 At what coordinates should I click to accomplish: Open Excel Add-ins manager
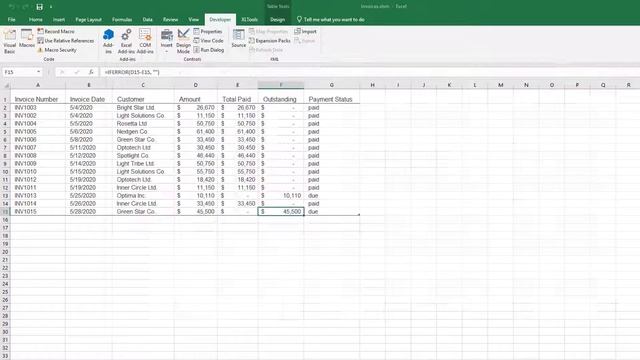click(x=126, y=41)
